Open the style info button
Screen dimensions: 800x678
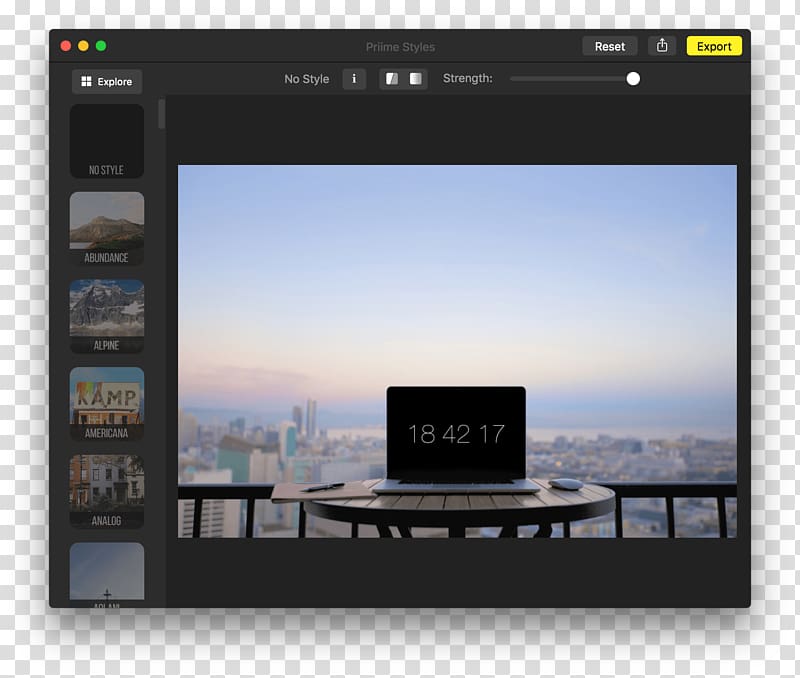354,79
